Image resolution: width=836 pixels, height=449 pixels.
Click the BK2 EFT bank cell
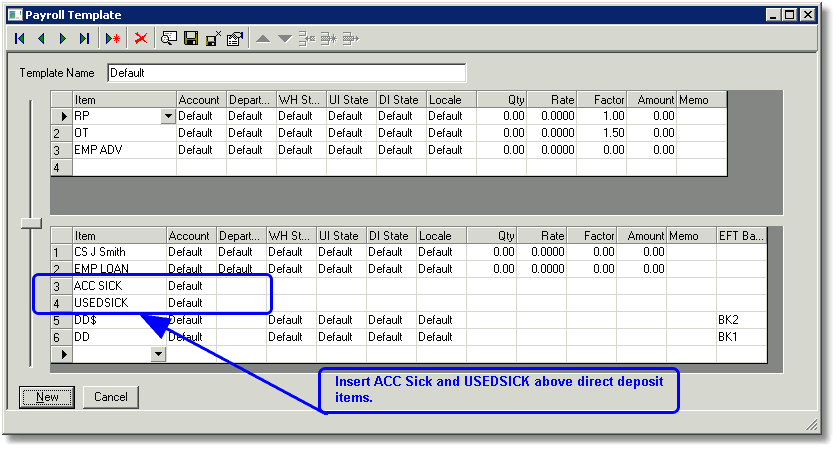pos(741,320)
